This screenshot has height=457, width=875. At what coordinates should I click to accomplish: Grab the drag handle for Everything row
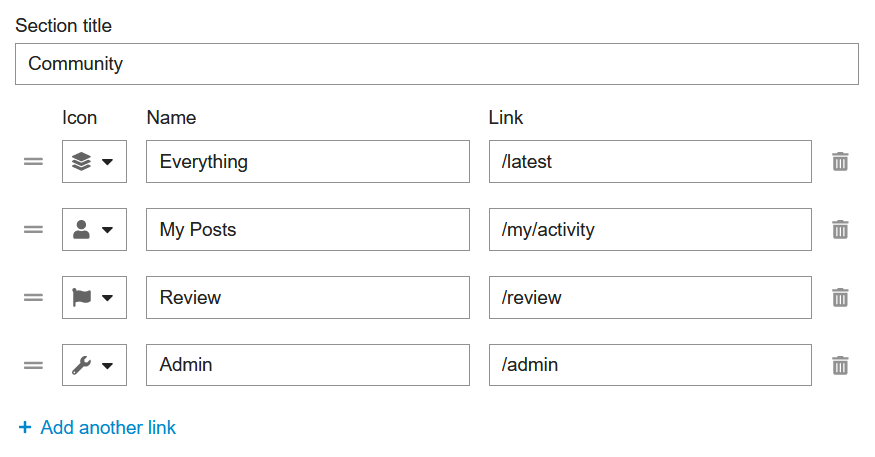tap(34, 162)
